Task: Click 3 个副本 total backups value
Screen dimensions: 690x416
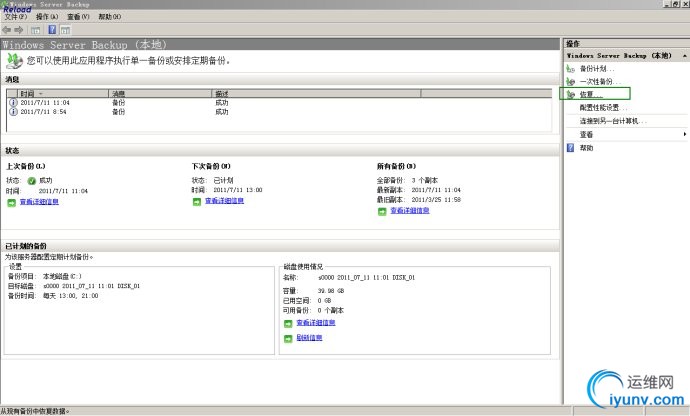Action: click(425, 180)
